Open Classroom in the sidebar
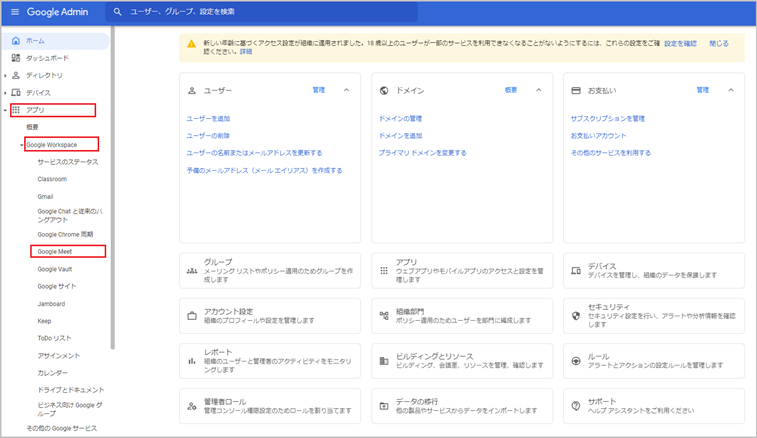The image size is (757, 438). 52,179
